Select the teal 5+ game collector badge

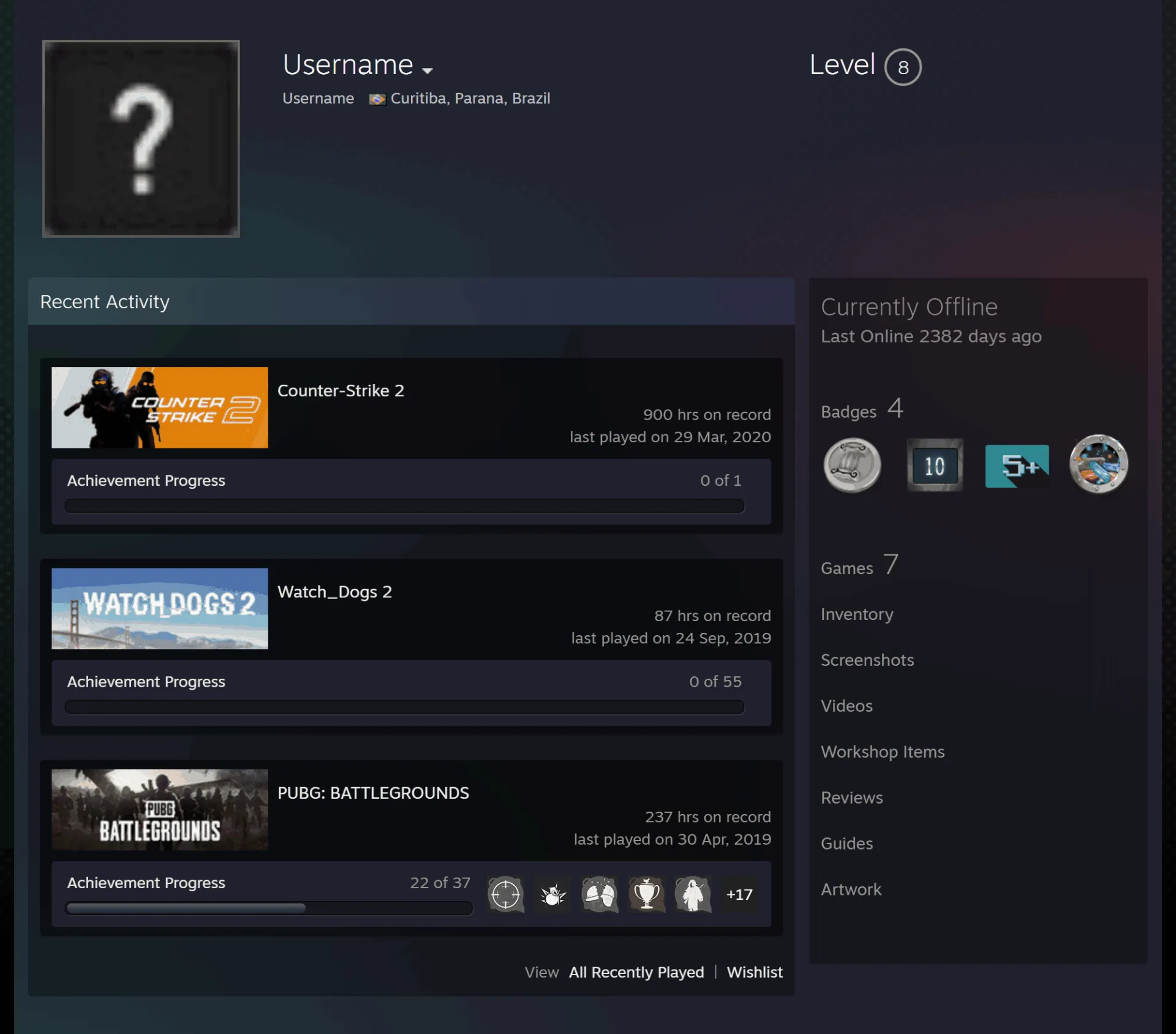click(1017, 466)
